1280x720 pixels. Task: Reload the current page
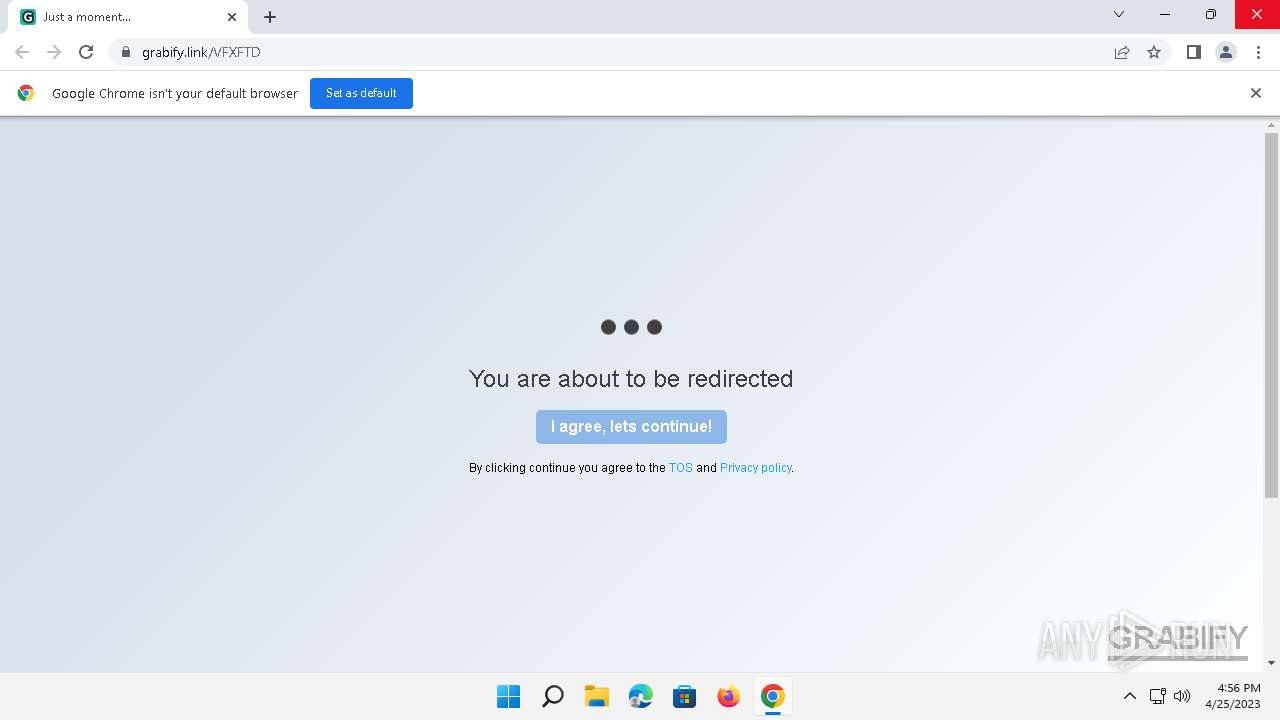[x=86, y=52]
